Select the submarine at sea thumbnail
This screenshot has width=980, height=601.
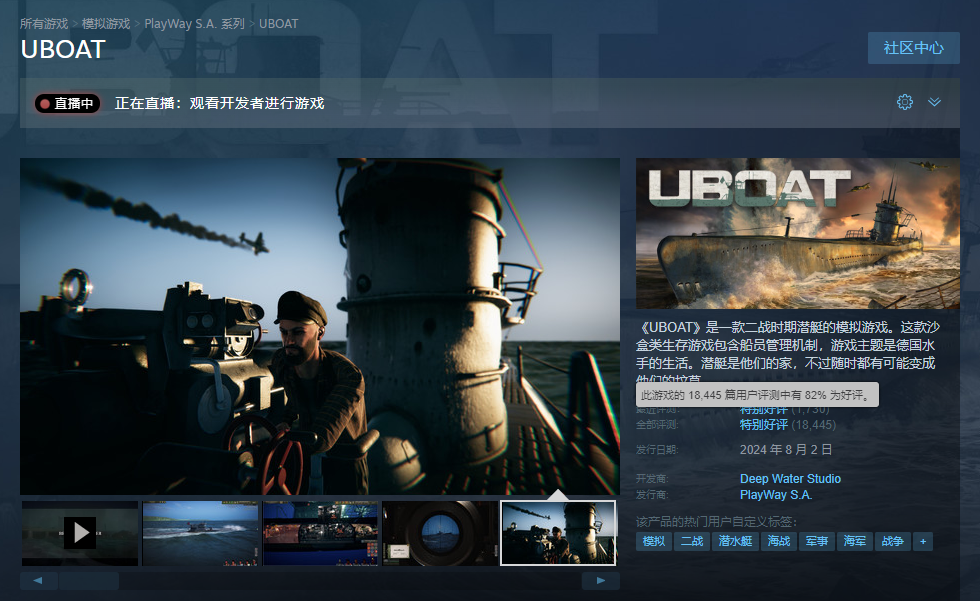pyautogui.click(x=200, y=533)
